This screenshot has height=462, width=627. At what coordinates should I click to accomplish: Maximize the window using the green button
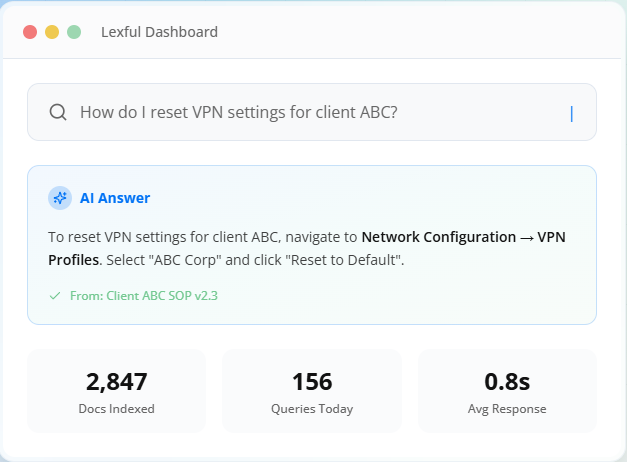coord(74,32)
